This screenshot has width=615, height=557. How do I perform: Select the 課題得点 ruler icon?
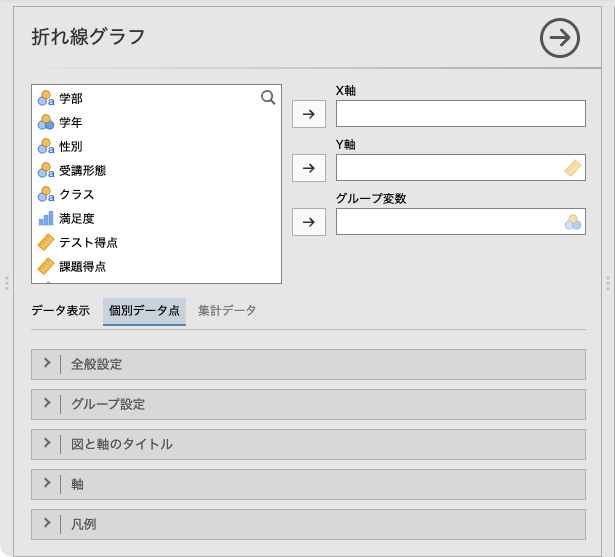(45, 266)
